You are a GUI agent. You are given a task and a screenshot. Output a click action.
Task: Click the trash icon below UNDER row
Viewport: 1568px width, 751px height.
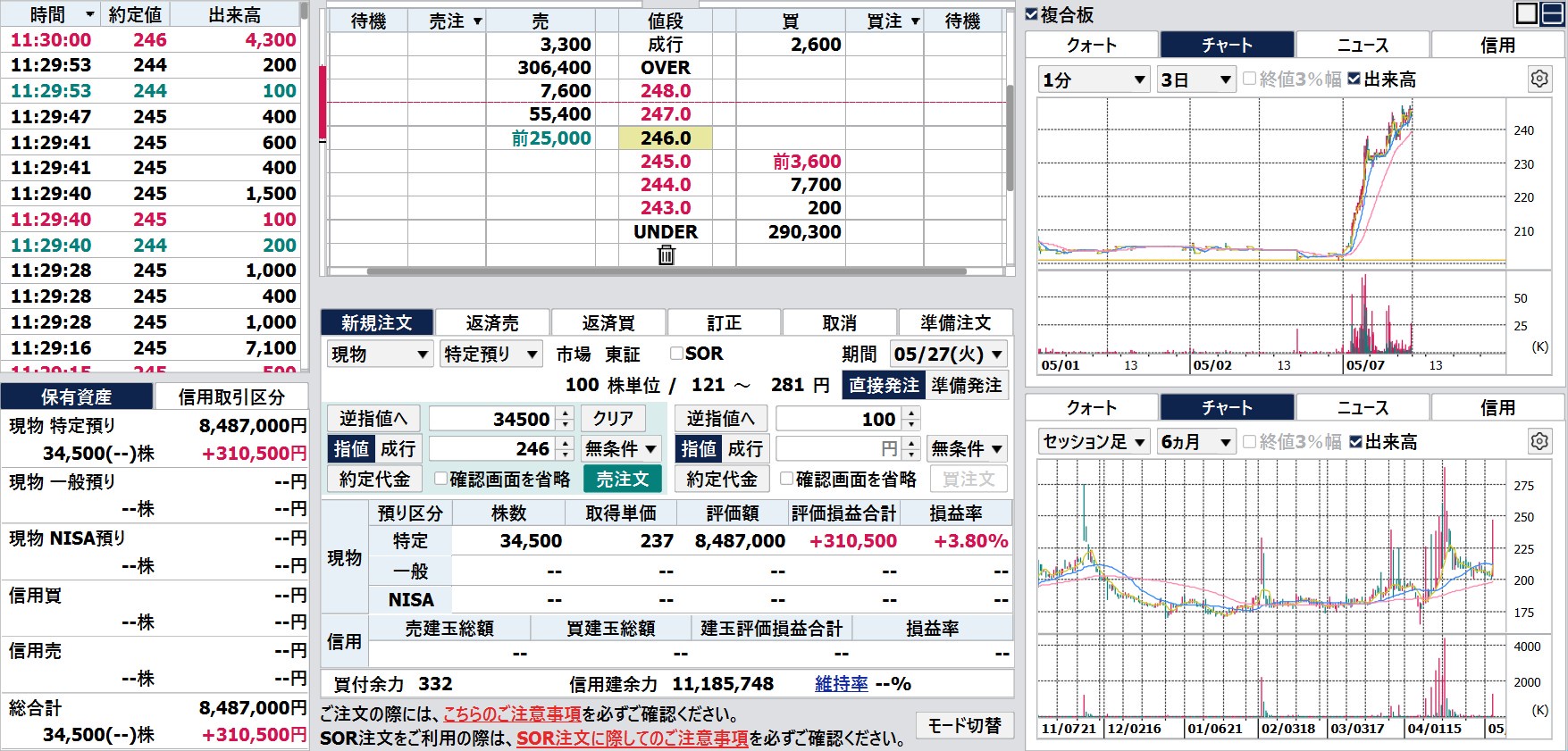[666, 255]
